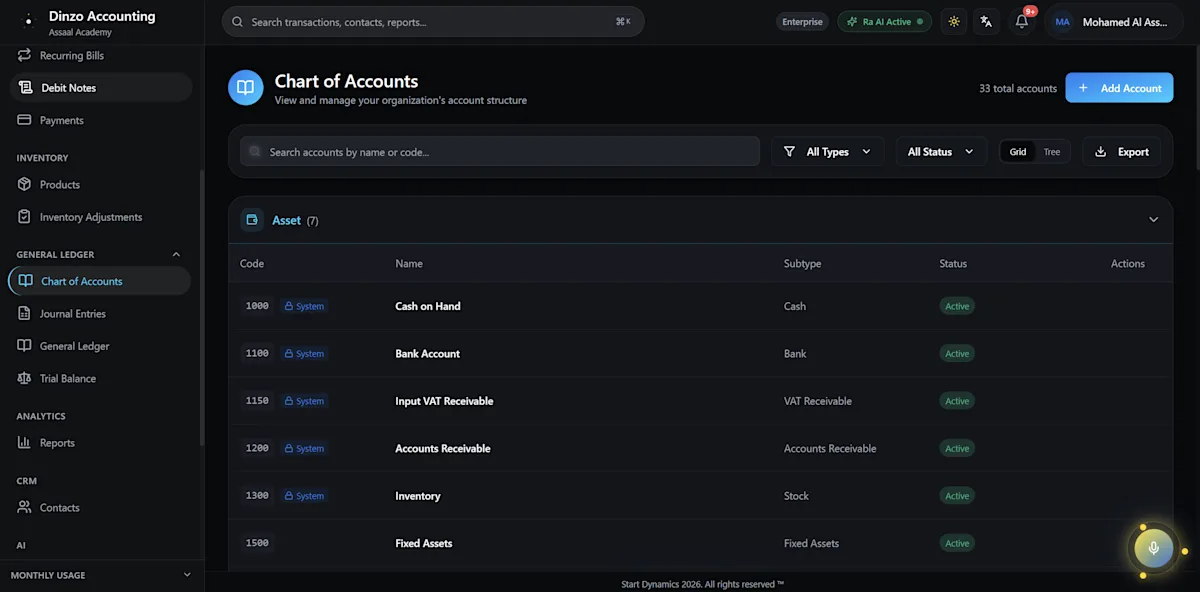Click the Add Account button
This screenshot has width=1200, height=592.
1119,88
